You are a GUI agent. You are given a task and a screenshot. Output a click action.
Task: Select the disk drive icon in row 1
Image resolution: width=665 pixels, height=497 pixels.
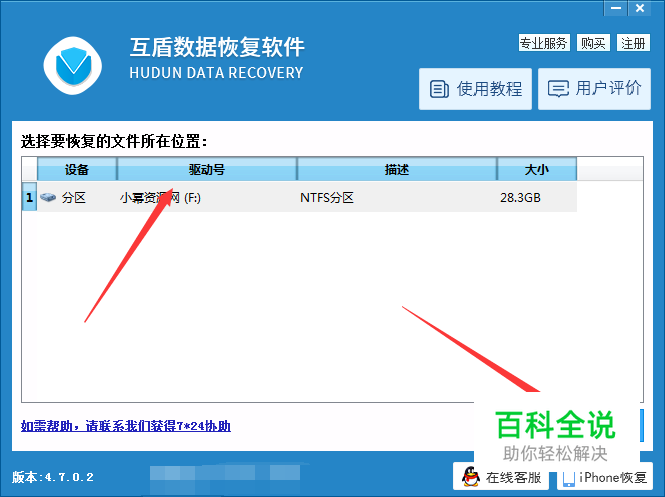click(48, 197)
